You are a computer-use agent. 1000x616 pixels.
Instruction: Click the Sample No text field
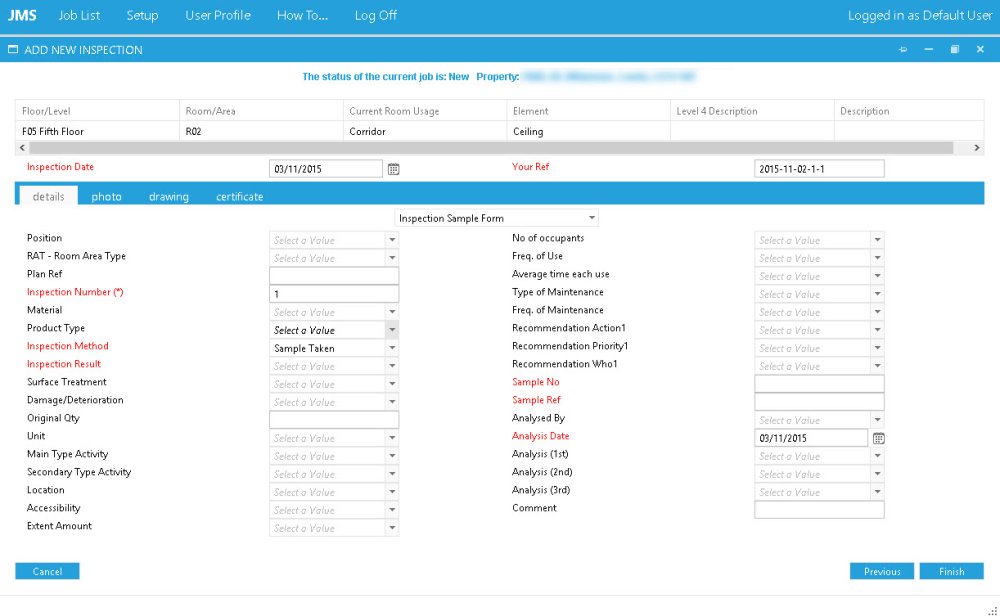point(820,384)
